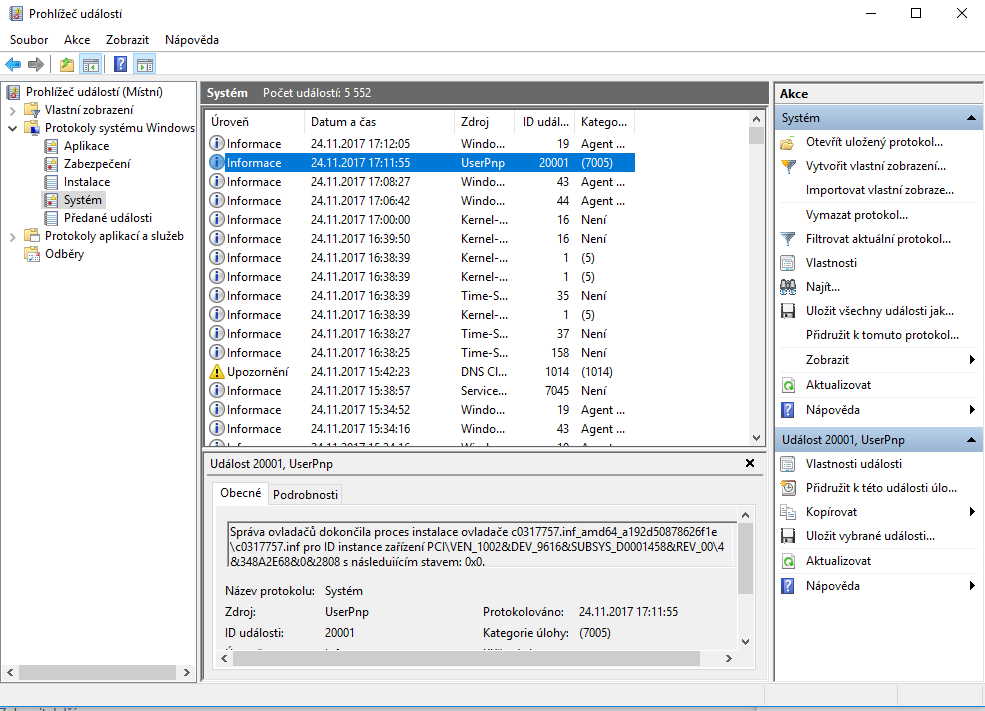Click the up-one-level folder toolbar icon
This screenshot has width=985, height=711.
tap(66, 65)
